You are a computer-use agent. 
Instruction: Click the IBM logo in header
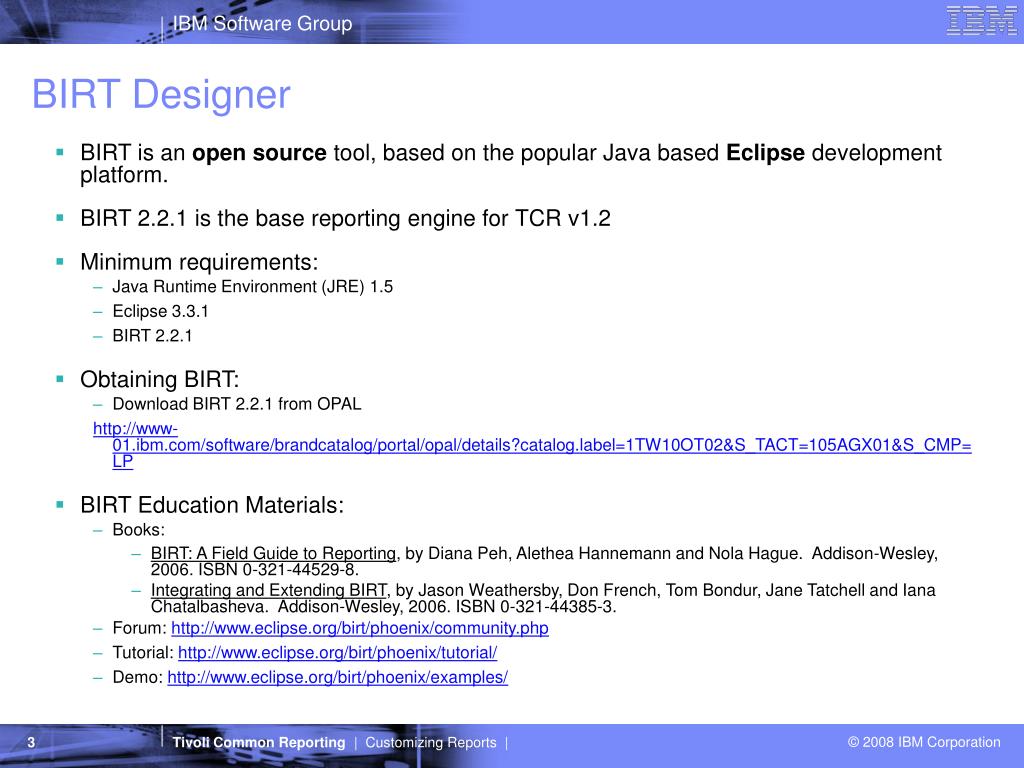pyautogui.click(x=982, y=20)
